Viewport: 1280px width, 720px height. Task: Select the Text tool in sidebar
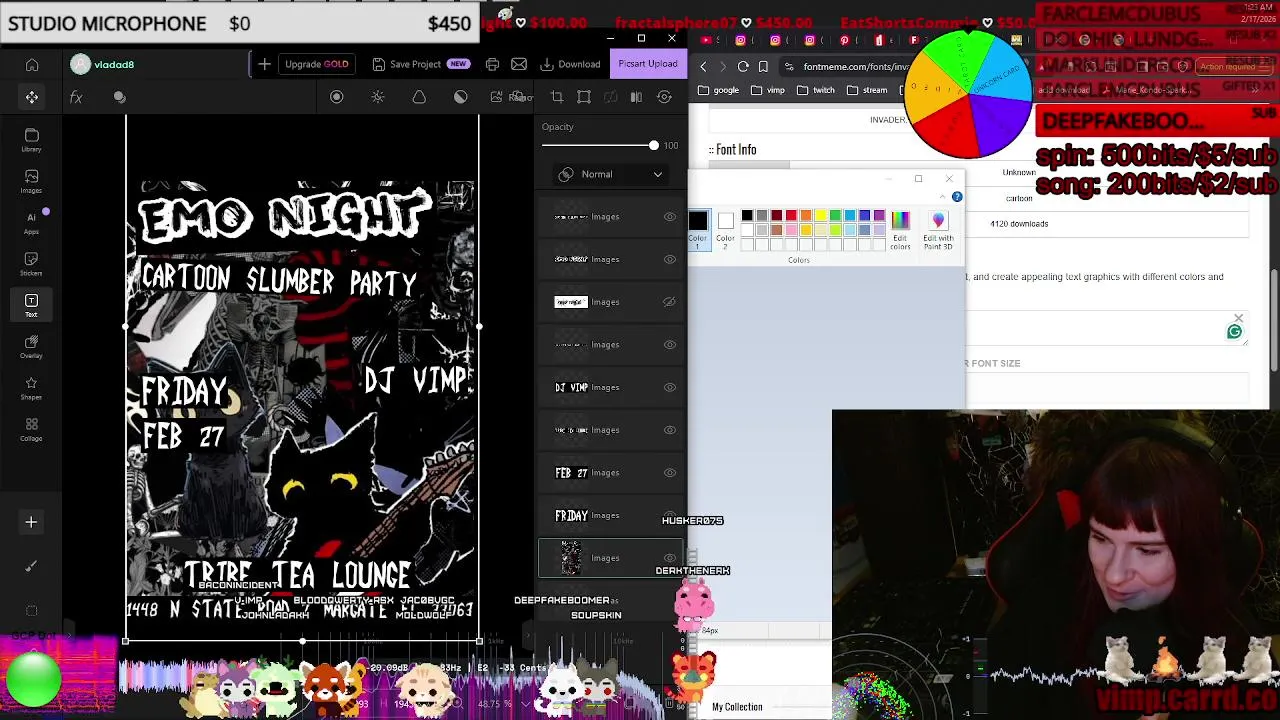click(x=31, y=305)
